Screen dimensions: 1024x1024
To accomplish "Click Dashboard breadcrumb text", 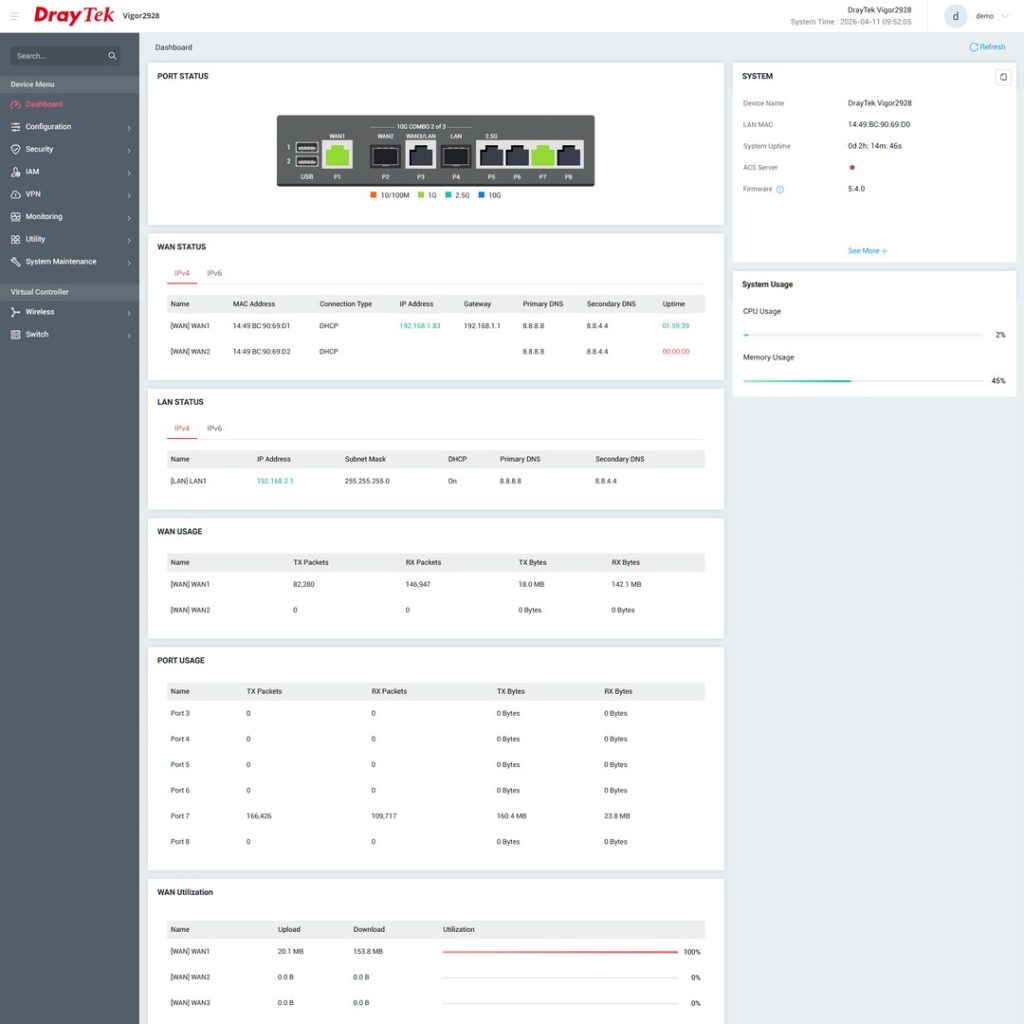I will click(x=174, y=48).
